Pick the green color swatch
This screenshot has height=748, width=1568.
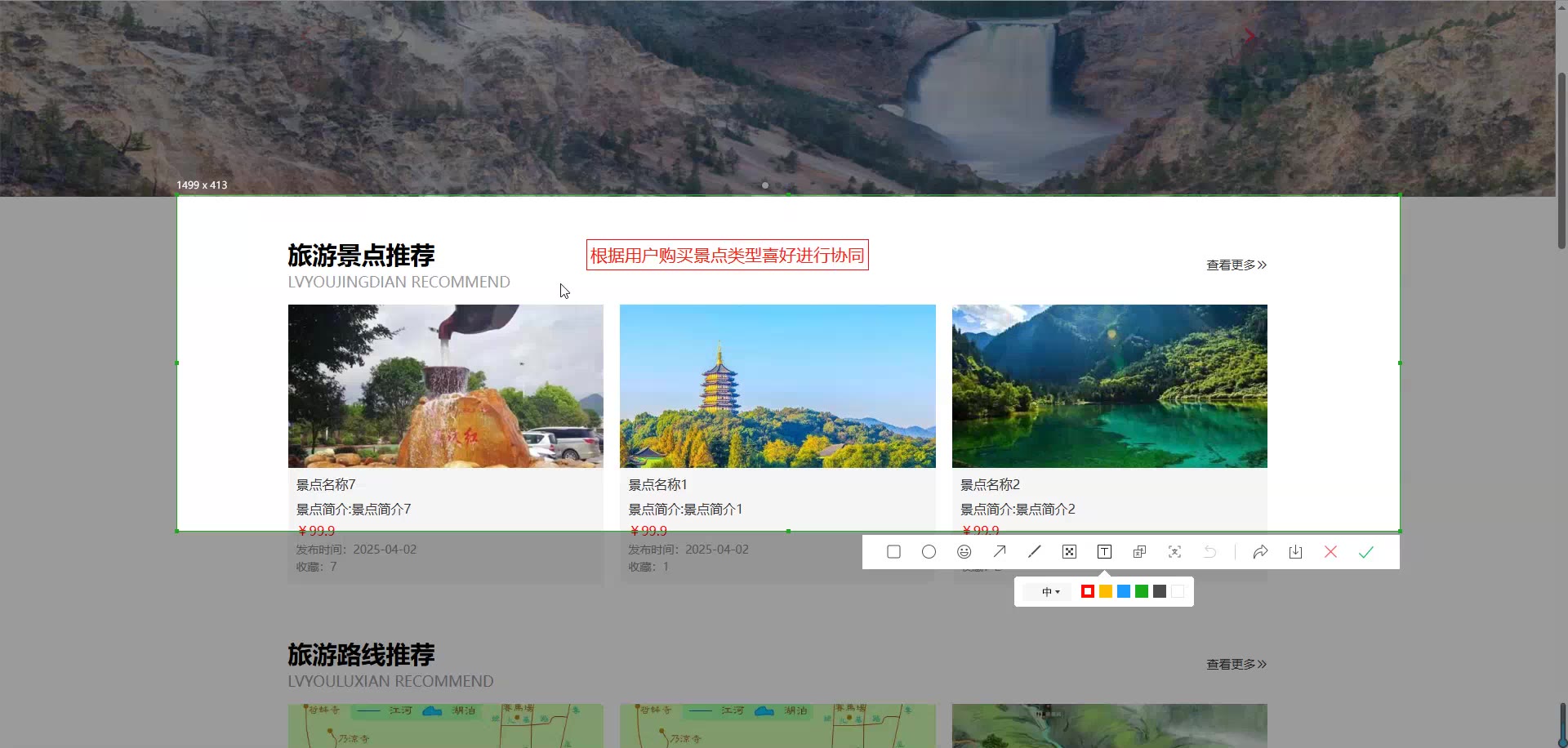click(x=1141, y=591)
